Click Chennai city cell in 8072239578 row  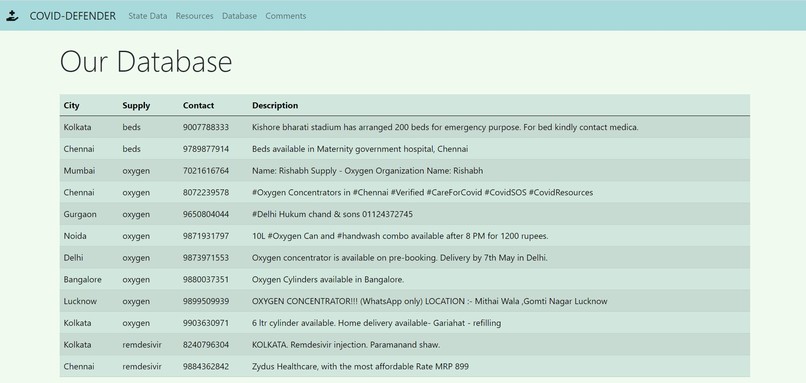(x=79, y=192)
